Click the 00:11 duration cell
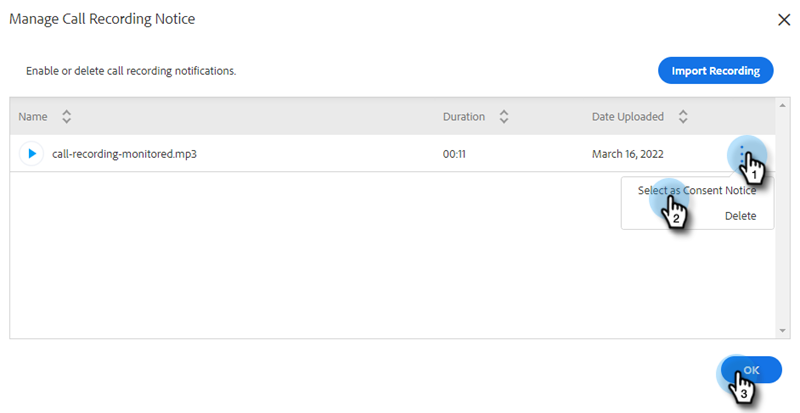 tap(454, 154)
